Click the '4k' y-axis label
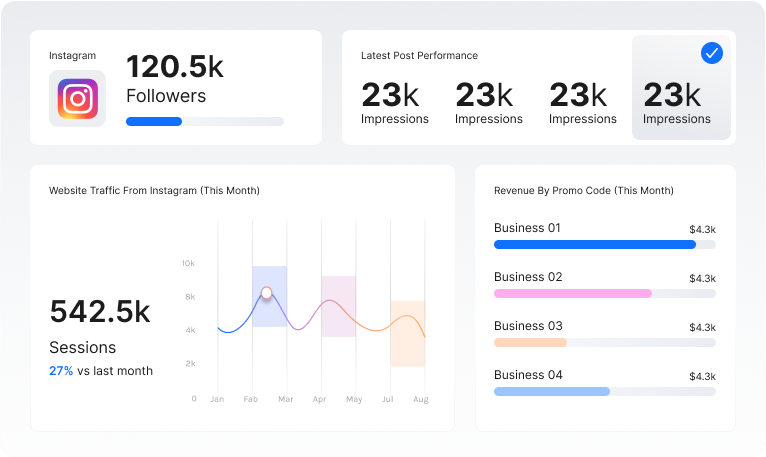Screen dimensions: 766x457 pyautogui.click(x=190, y=330)
